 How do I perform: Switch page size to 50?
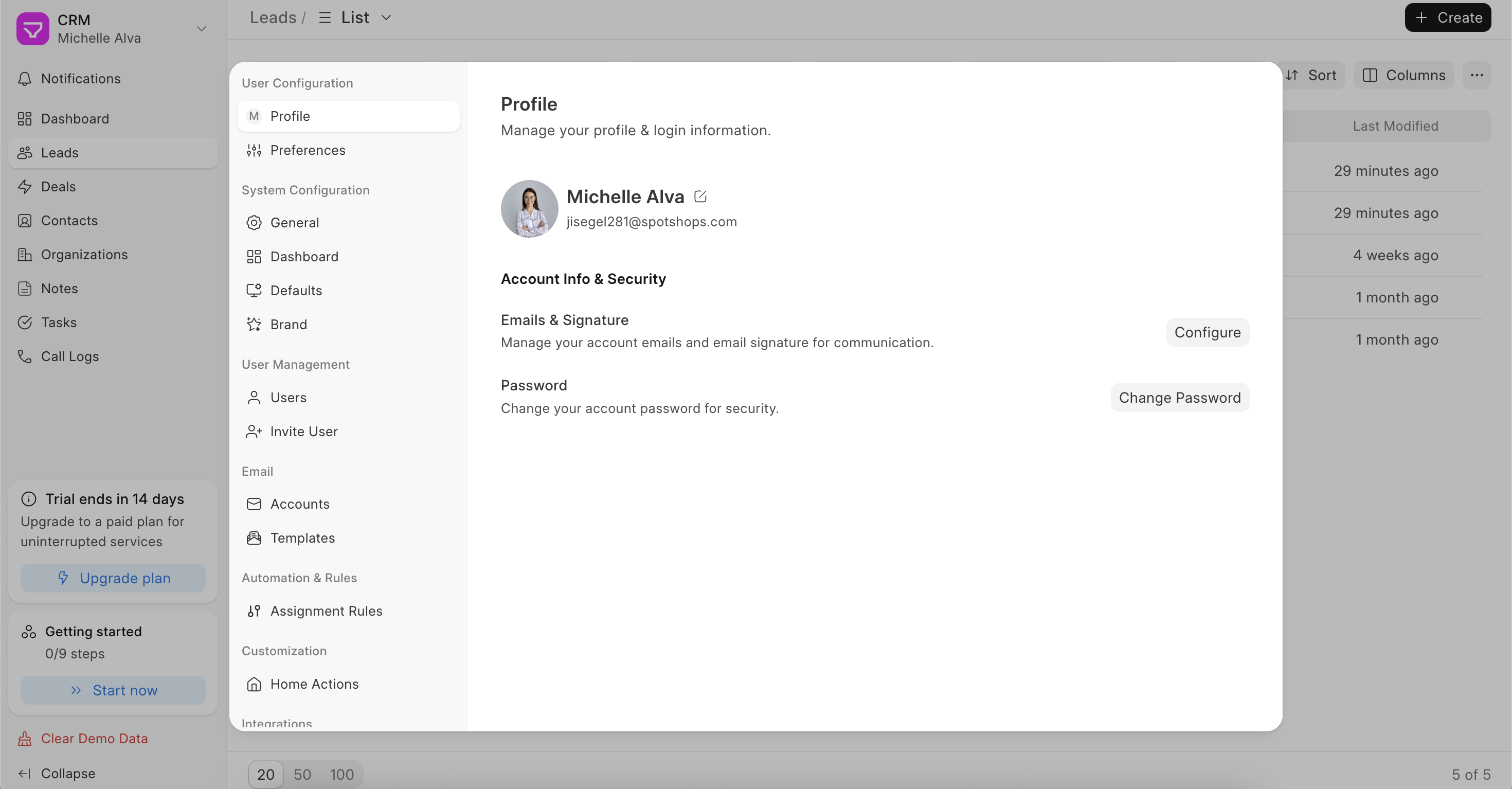coord(302,774)
